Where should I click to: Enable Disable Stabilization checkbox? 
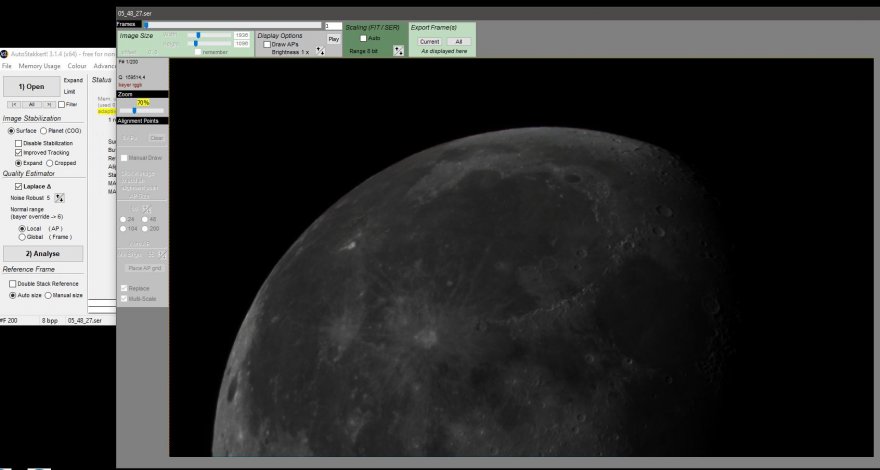click(x=19, y=143)
